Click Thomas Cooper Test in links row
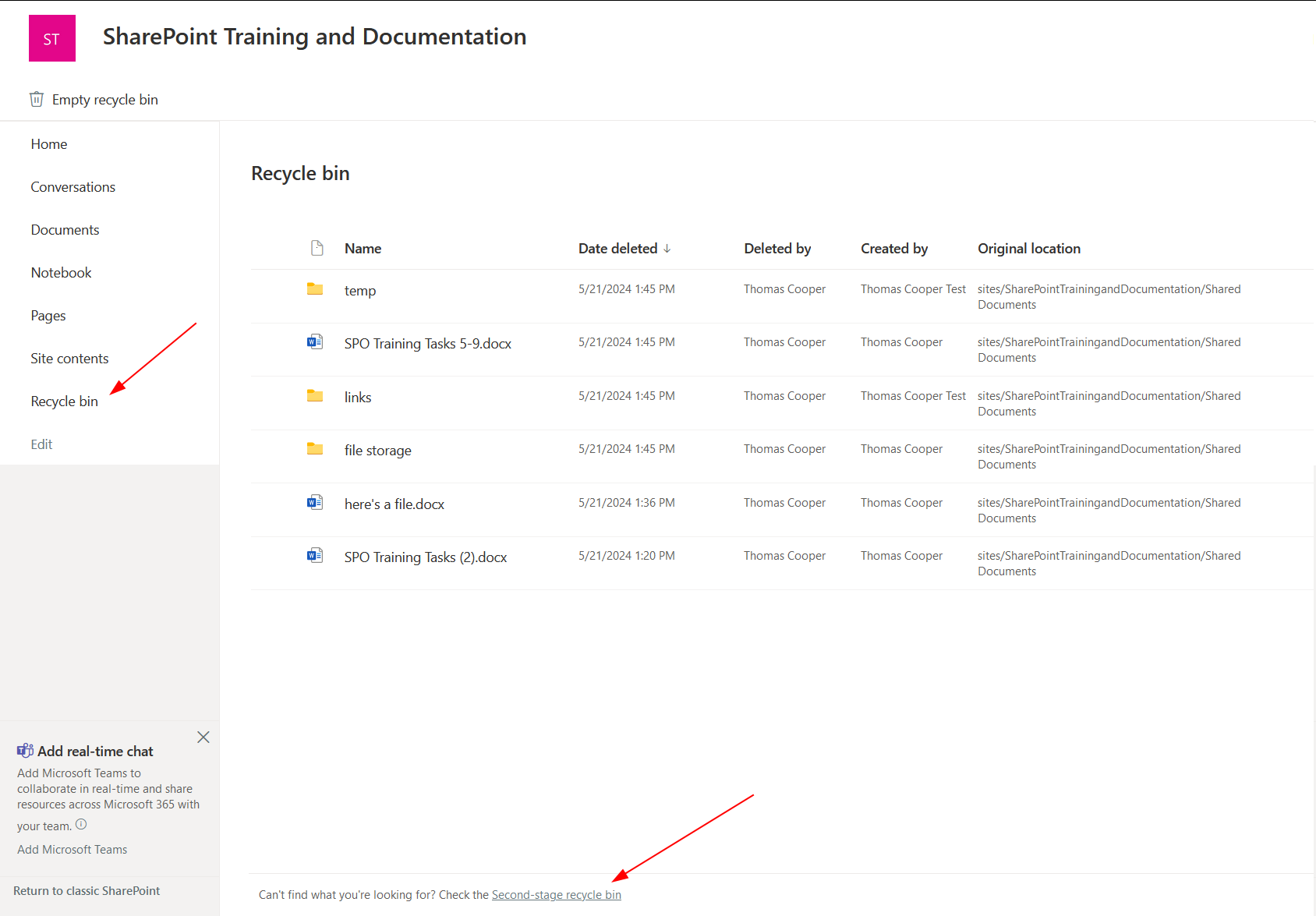The height and width of the screenshot is (916, 1316). point(913,396)
